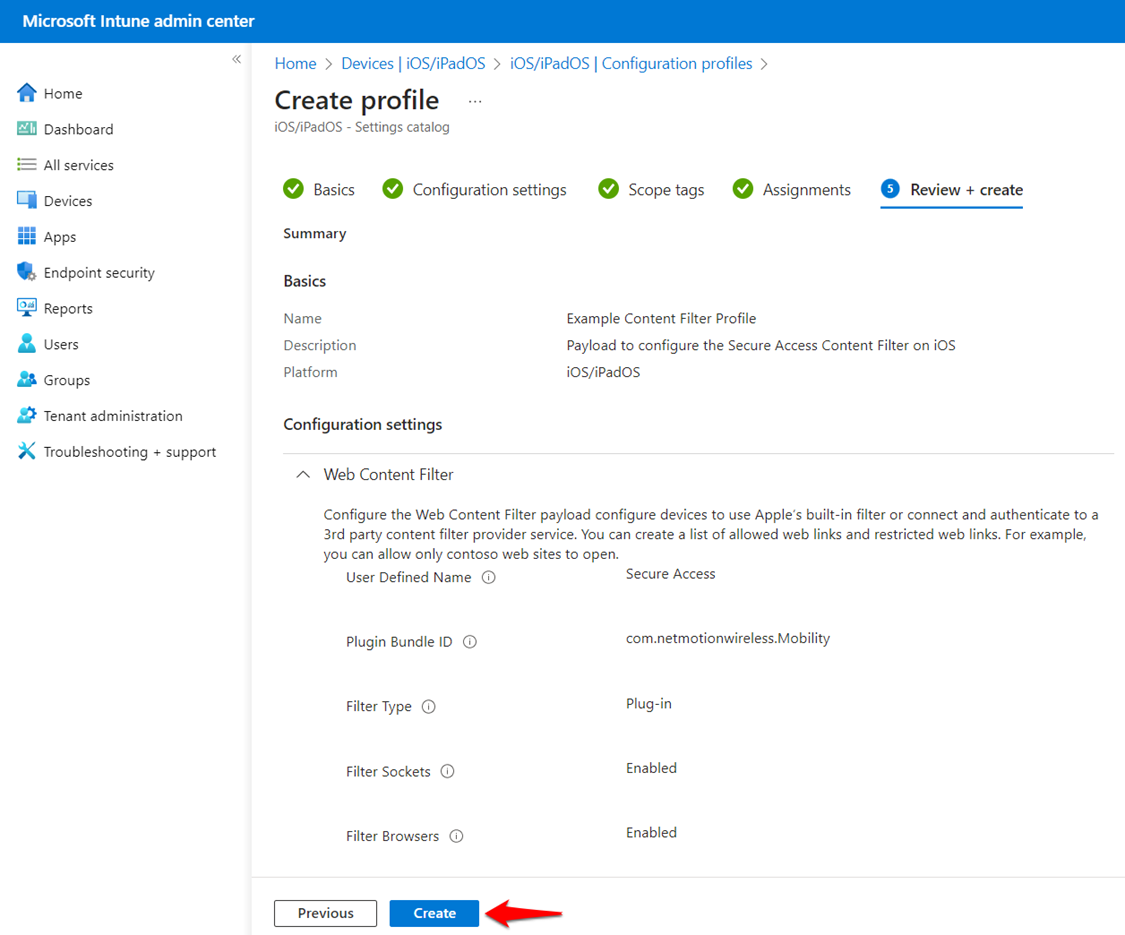The height and width of the screenshot is (935, 1125).
Task: Open Home from the sidebar menu
Action: click(63, 93)
